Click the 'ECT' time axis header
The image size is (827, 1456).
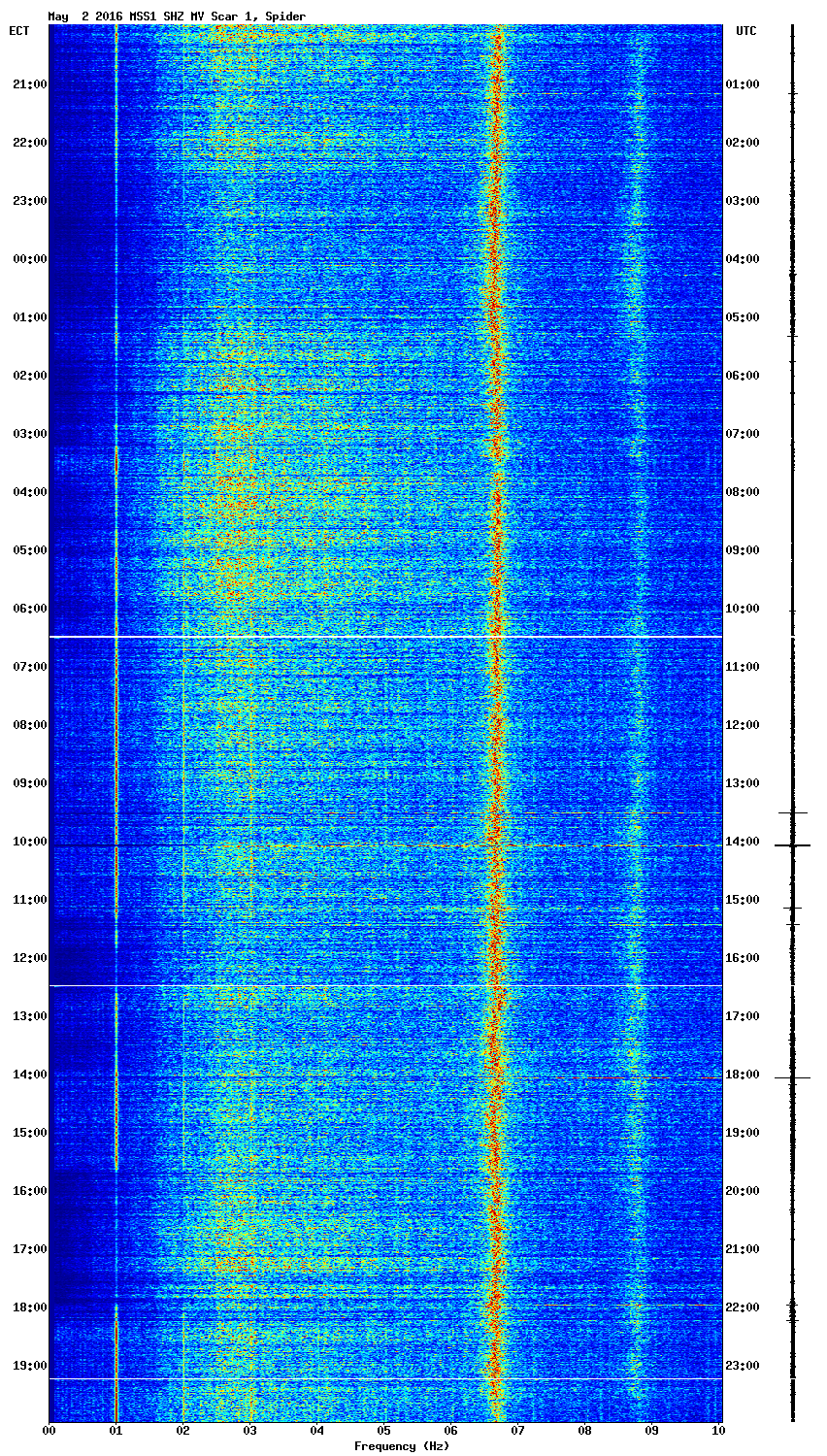pyautogui.click(x=18, y=31)
